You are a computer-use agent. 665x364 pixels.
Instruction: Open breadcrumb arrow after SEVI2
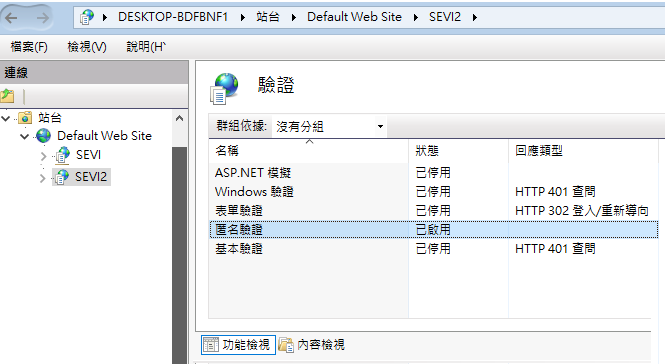coord(475,17)
